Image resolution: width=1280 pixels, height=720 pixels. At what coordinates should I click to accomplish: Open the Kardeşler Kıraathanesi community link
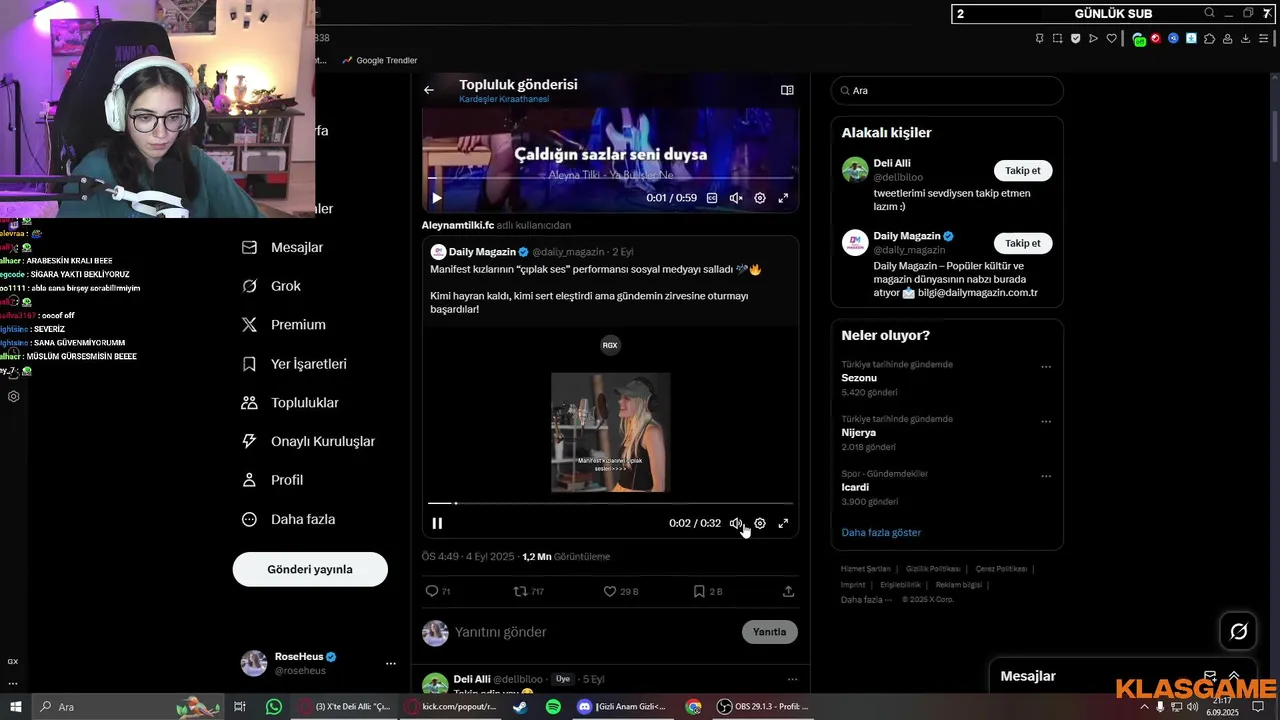[x=504, y=100]
